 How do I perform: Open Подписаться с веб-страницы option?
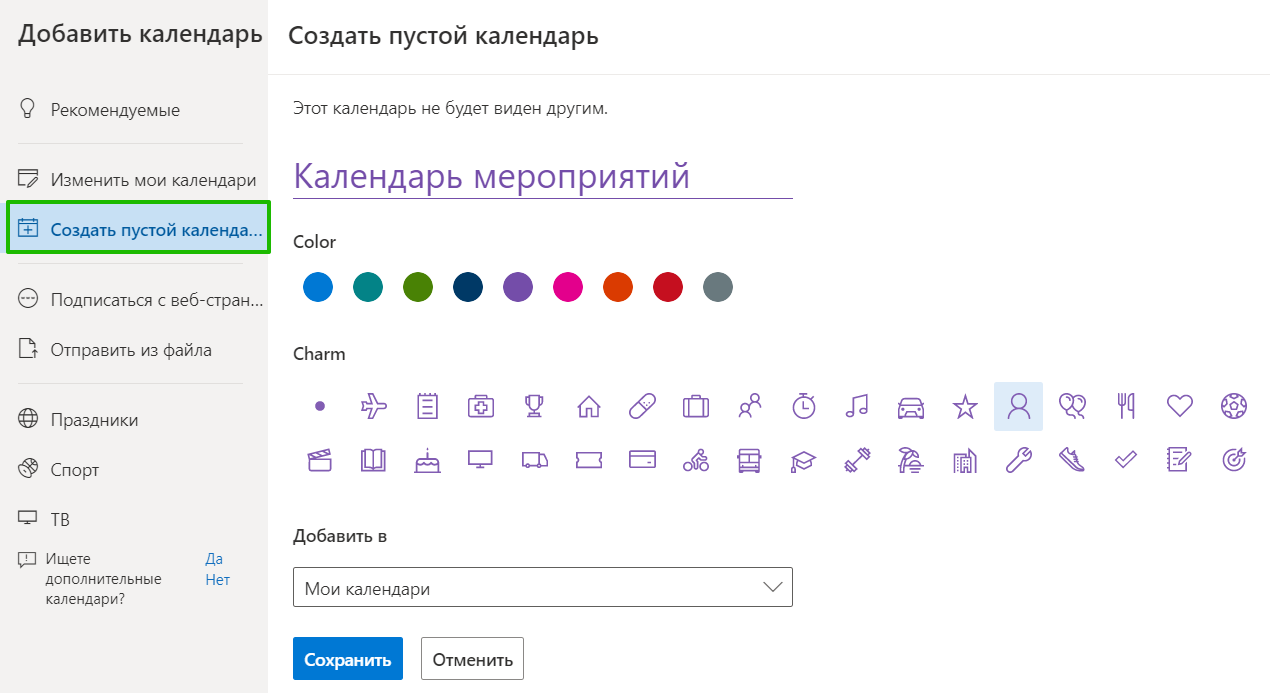156,299
